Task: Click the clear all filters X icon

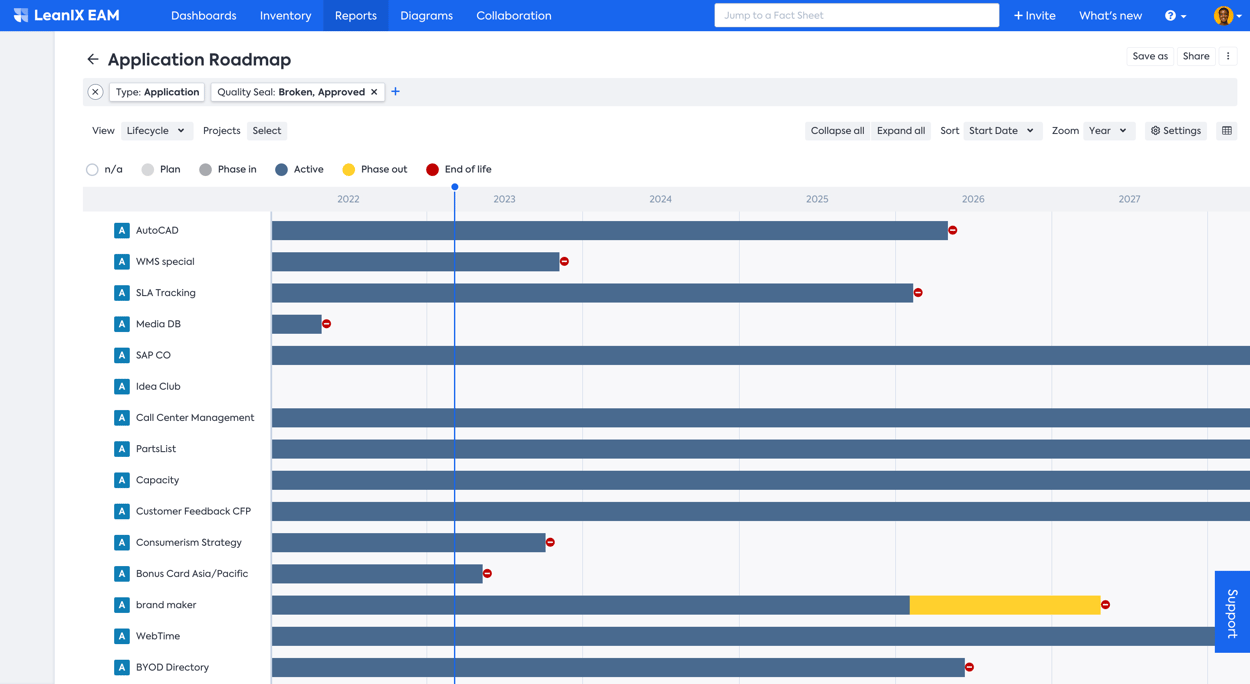Action: pyautogui.click(x=95, y=92)
